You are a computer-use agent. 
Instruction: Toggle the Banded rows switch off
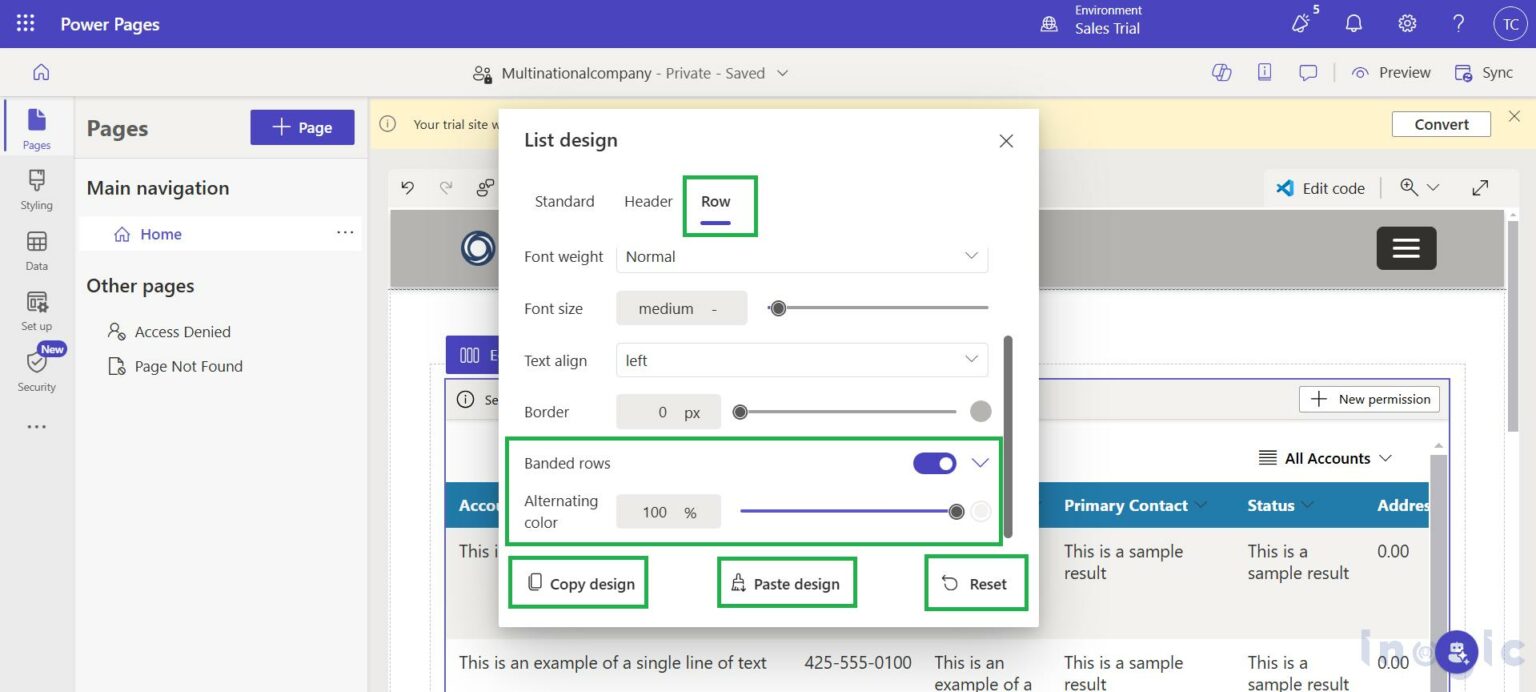(934, 463)
